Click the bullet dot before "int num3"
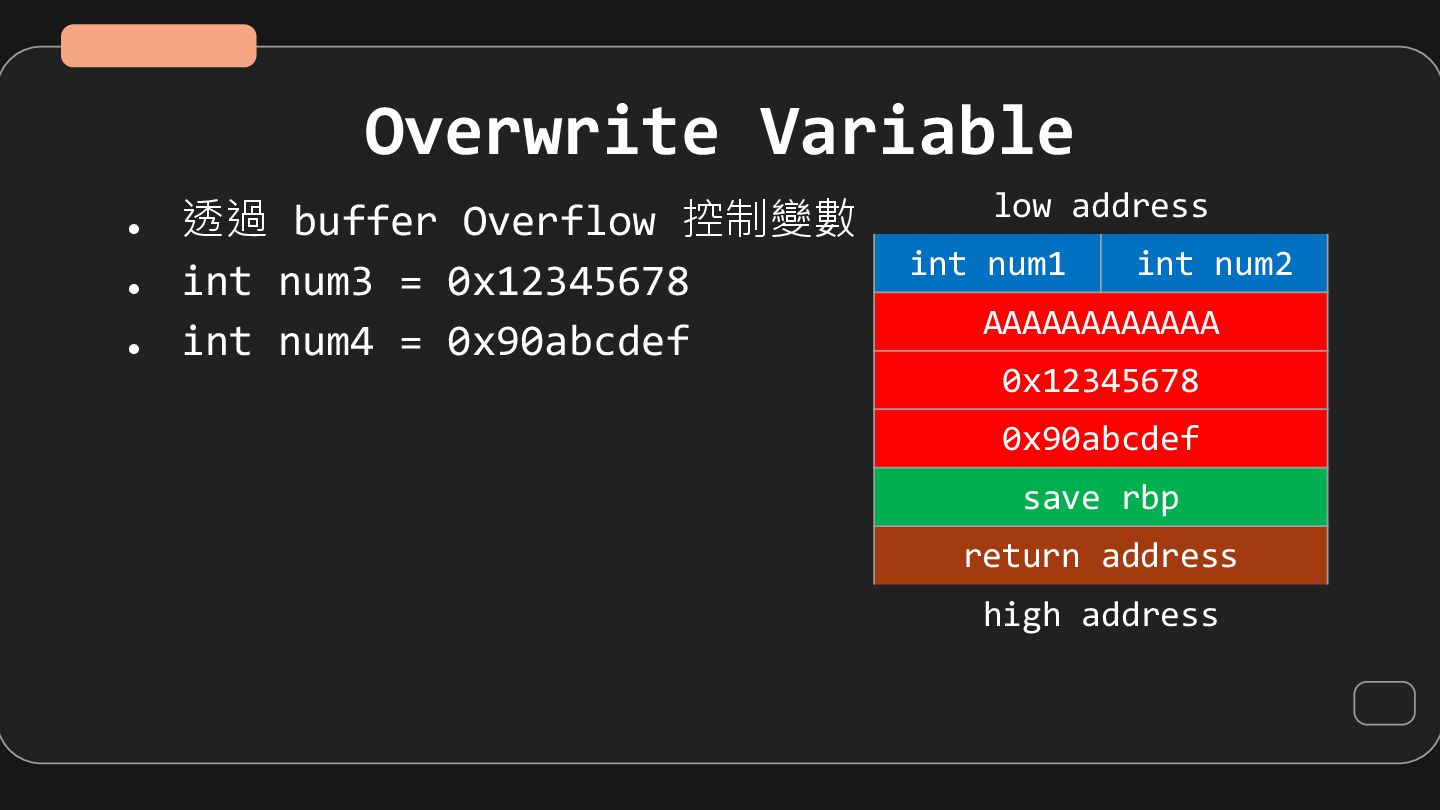The width and height of the screenshot is (1440, 810). coord(134,289)
